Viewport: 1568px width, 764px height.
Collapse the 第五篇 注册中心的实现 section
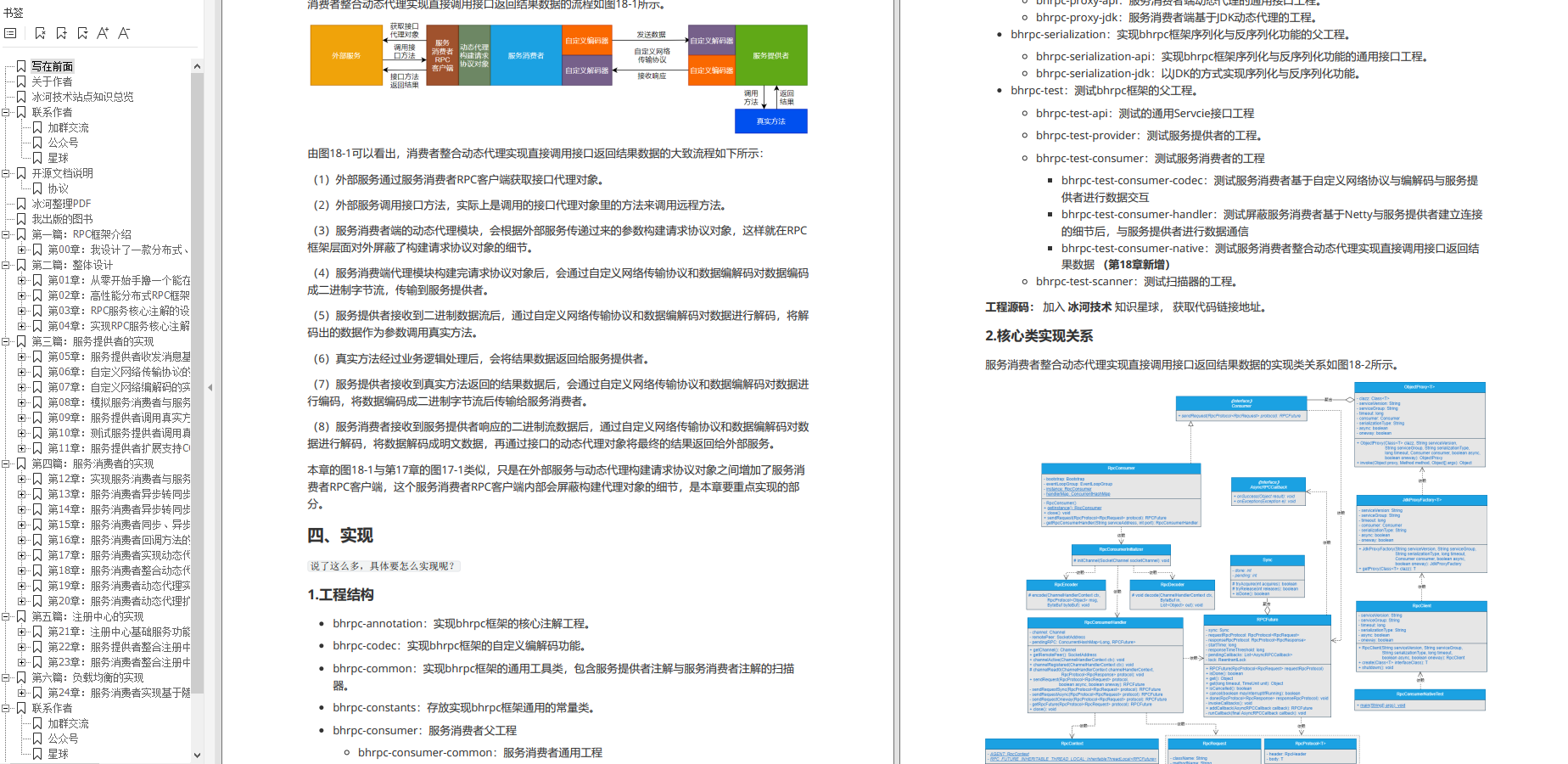[x=7, y=616]
